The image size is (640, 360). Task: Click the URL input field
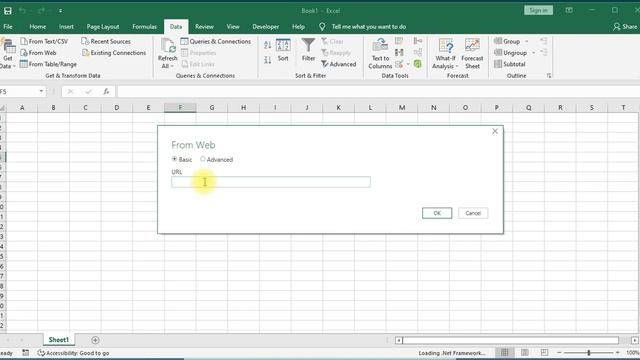(x=271, y=182)
